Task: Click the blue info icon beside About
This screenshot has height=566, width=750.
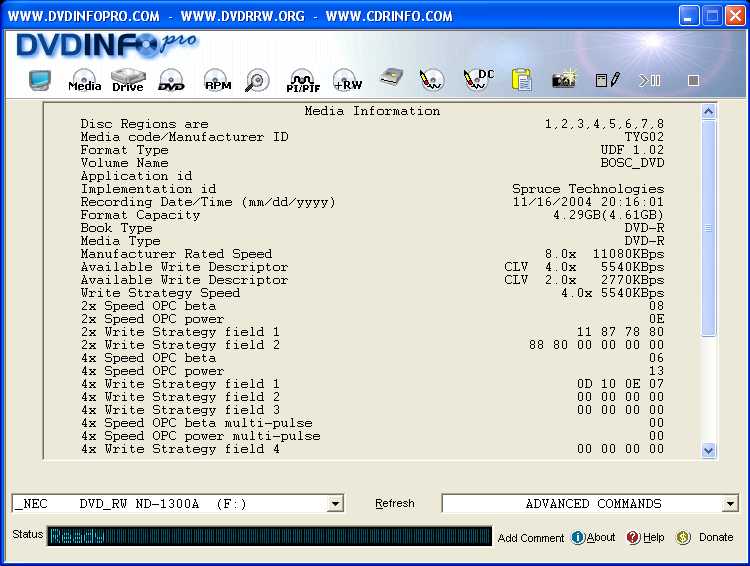Action: pyautogui.click(x=578, y=538)
